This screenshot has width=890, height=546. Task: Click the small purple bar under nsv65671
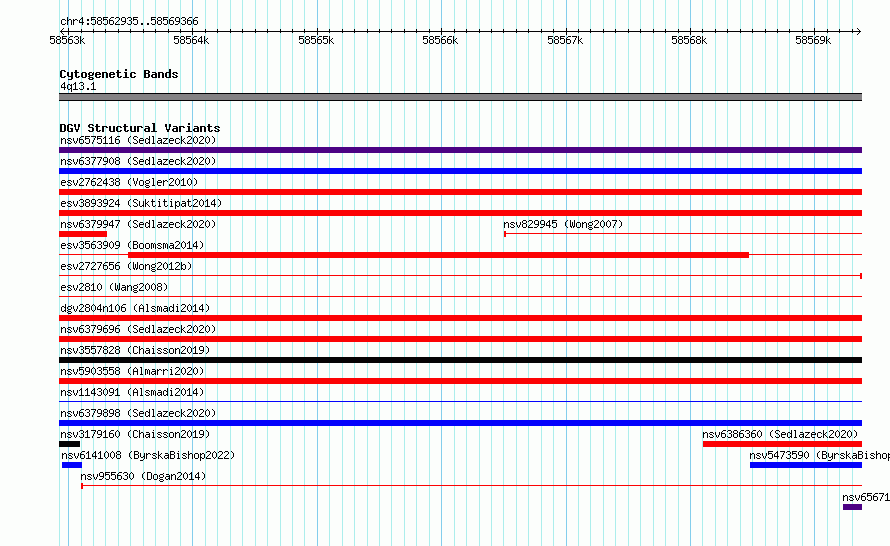[x=853, y=507]
